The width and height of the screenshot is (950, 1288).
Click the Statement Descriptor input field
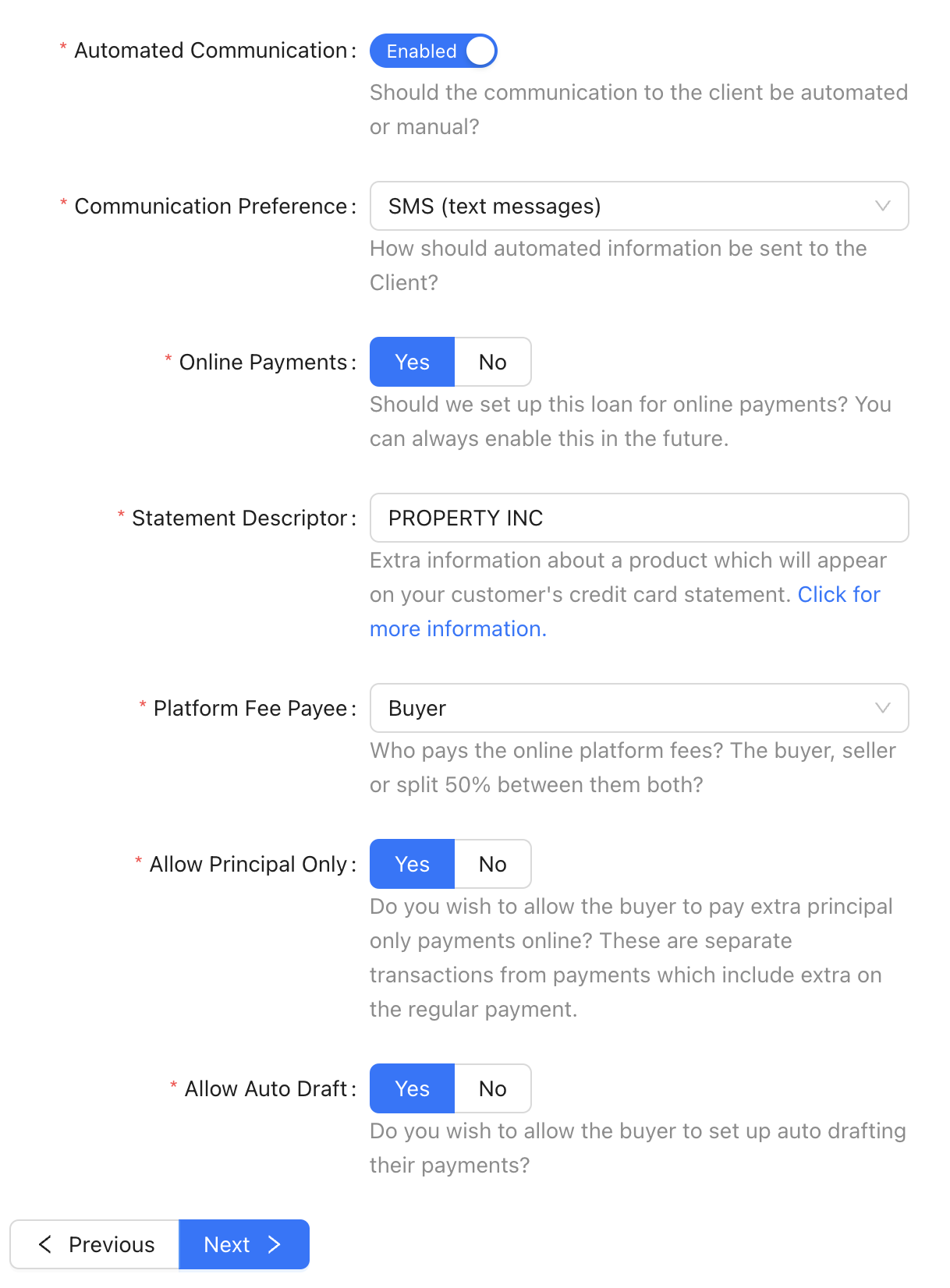[639, 518]
